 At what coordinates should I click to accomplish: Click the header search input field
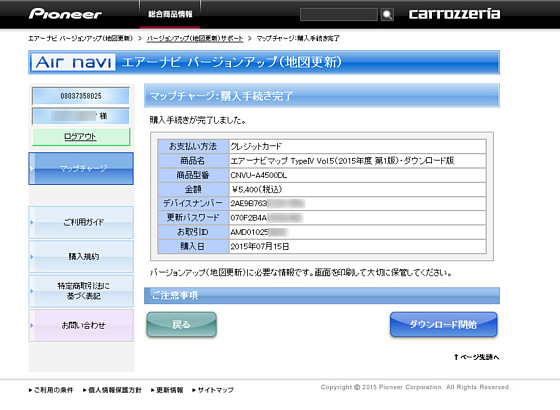pos(339,15)
